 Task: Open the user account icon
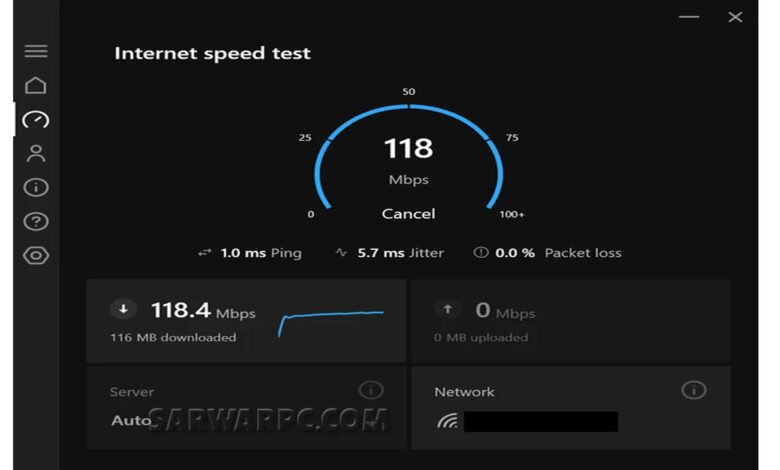pos(36,153)
